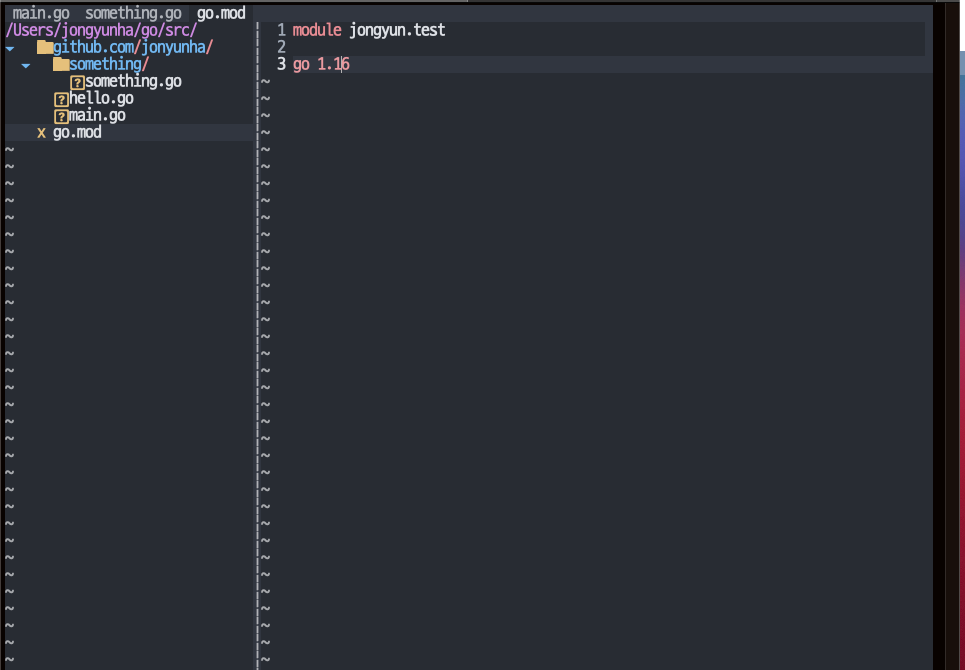
Task: Place cursor on module jongyun.test line
Action: 369,30
